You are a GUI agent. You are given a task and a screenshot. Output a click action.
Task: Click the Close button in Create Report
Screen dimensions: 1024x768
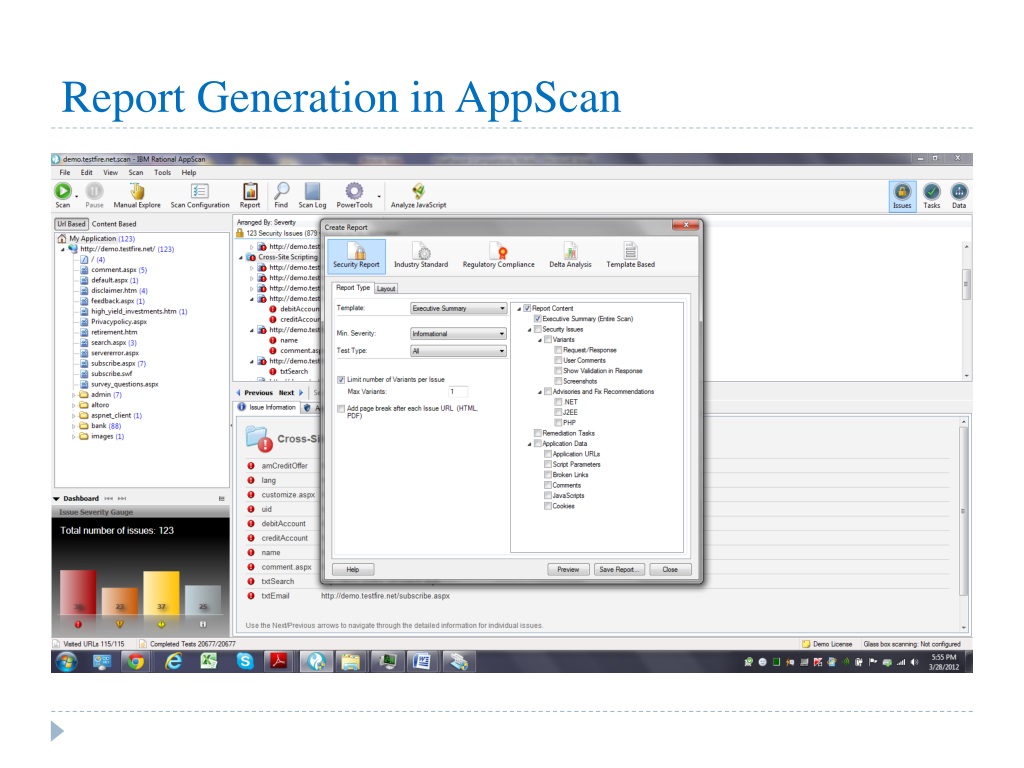click(x=670, y=569)
